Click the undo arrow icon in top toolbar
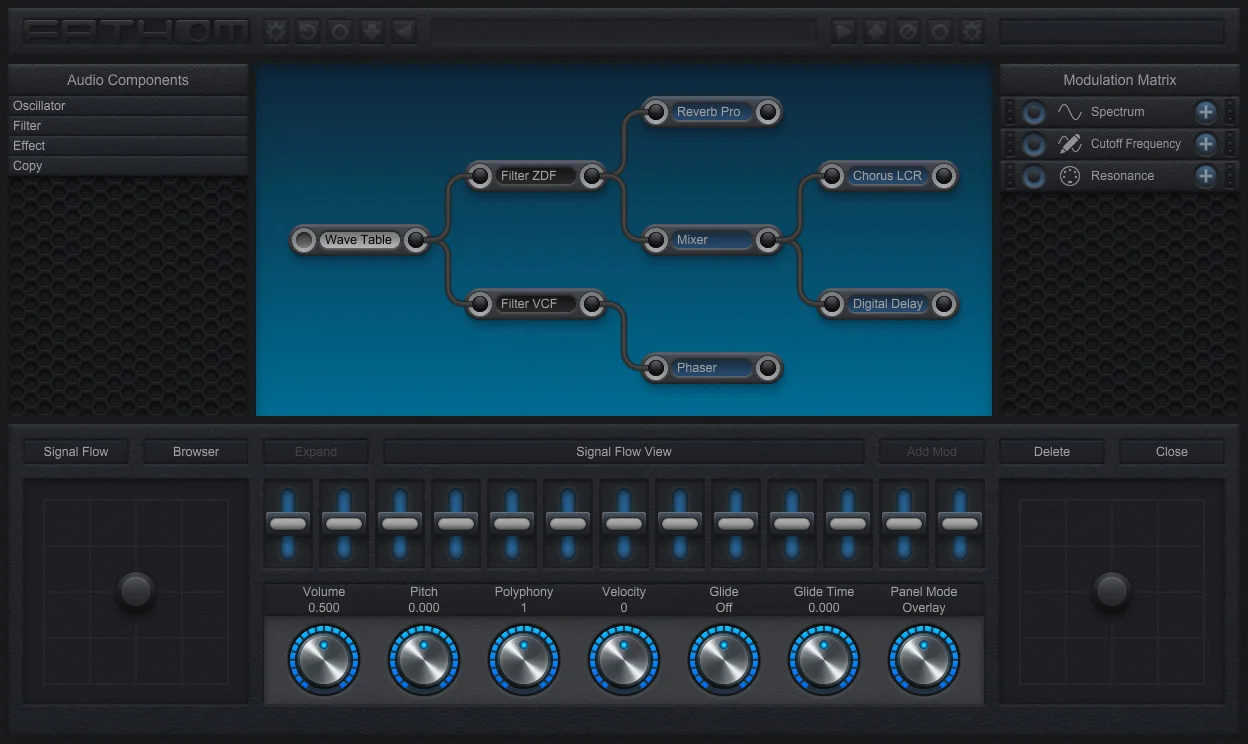The image size is (1248, 744). (307, 31)
